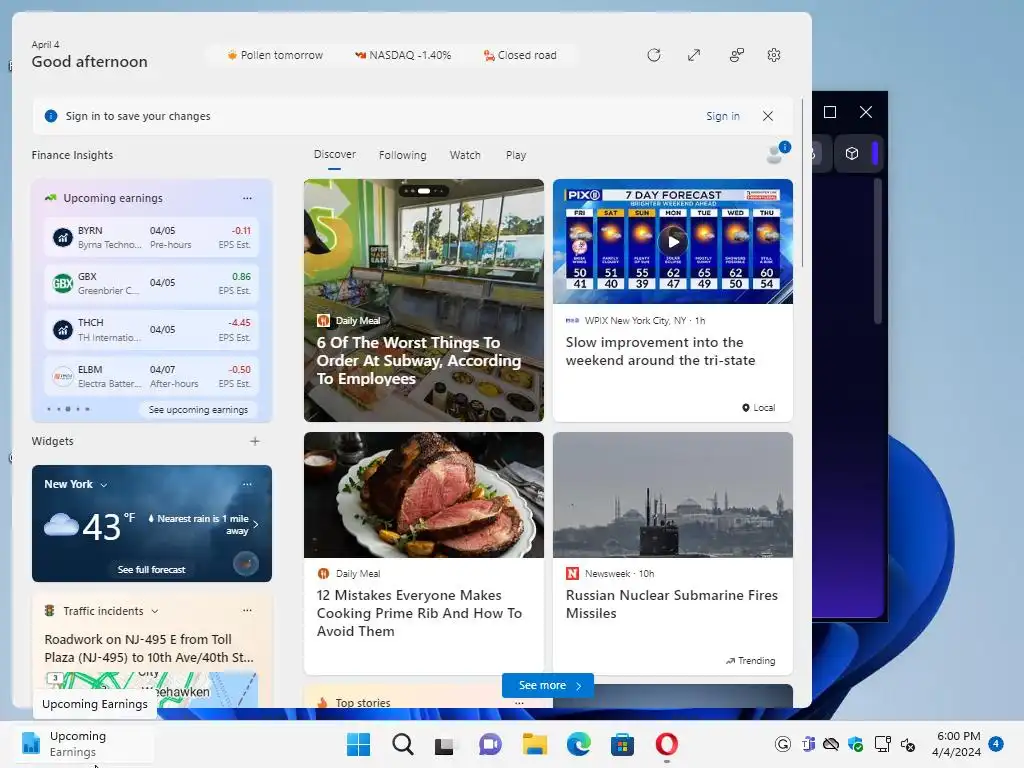Expand widgets board to full view

click(694, 56)
